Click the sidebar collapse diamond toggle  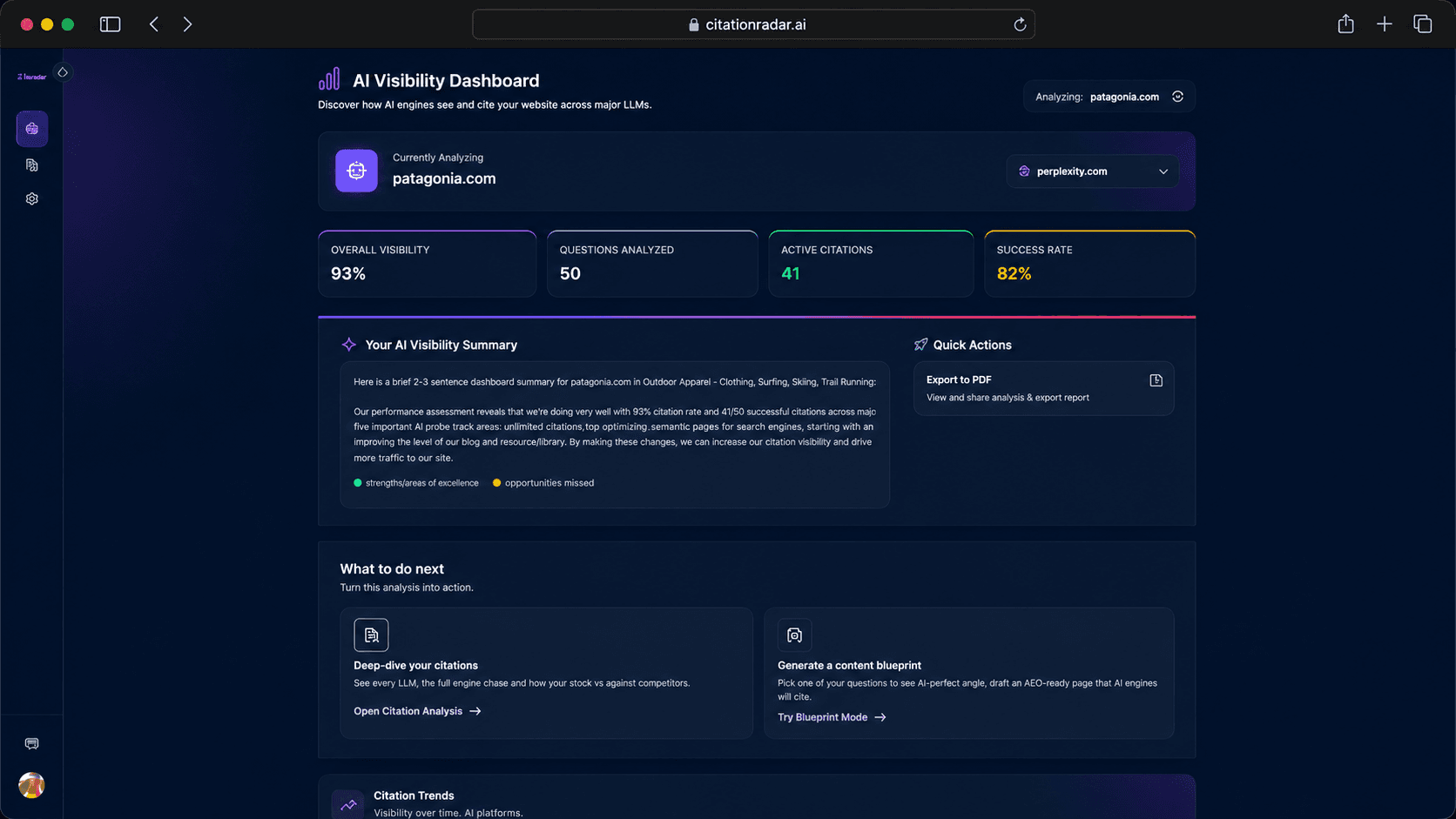[63, 72]
